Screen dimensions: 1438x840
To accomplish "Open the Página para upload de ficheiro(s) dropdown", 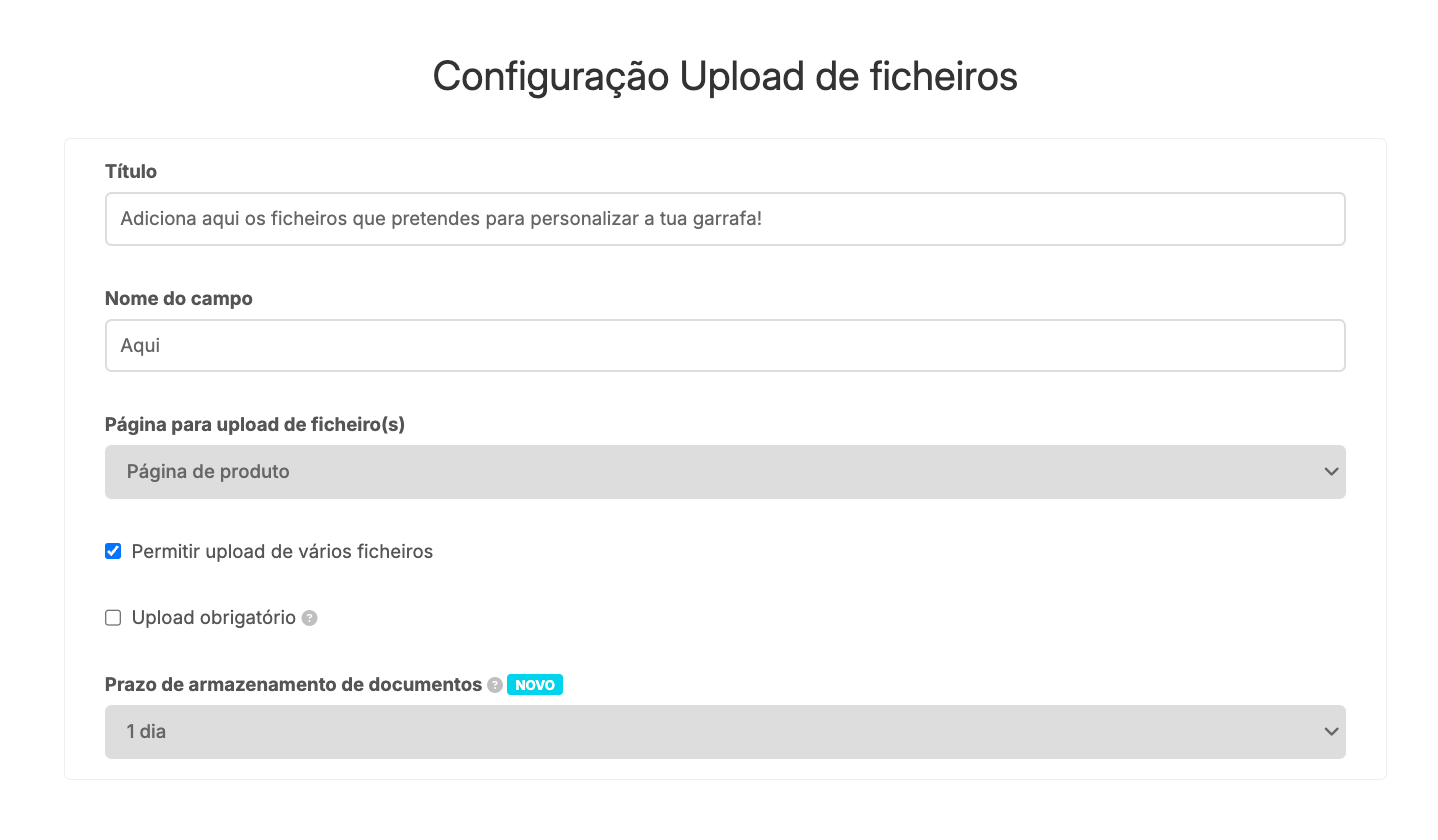I will click(x=725, y=471).
